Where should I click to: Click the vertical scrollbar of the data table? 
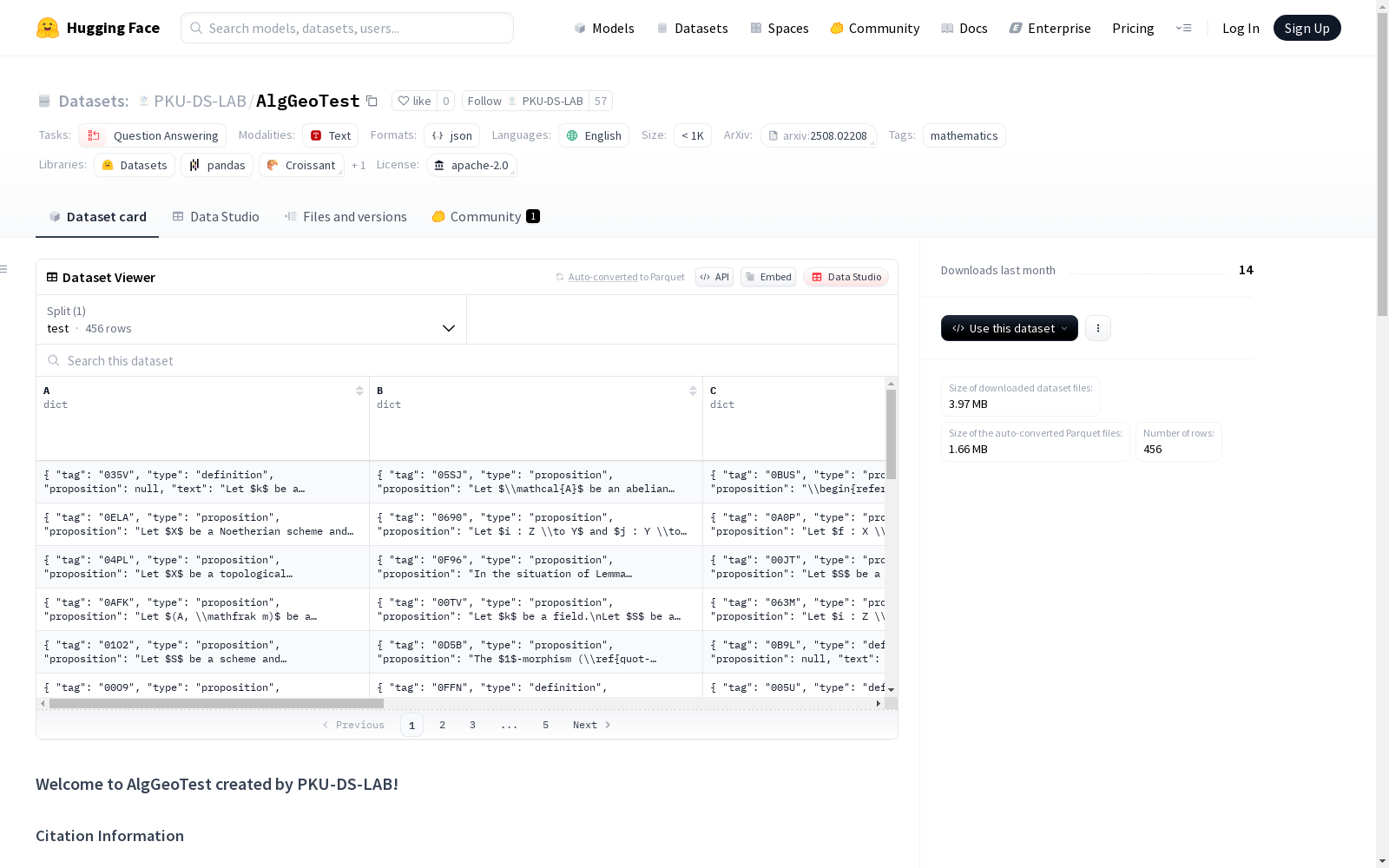(891, 434)
